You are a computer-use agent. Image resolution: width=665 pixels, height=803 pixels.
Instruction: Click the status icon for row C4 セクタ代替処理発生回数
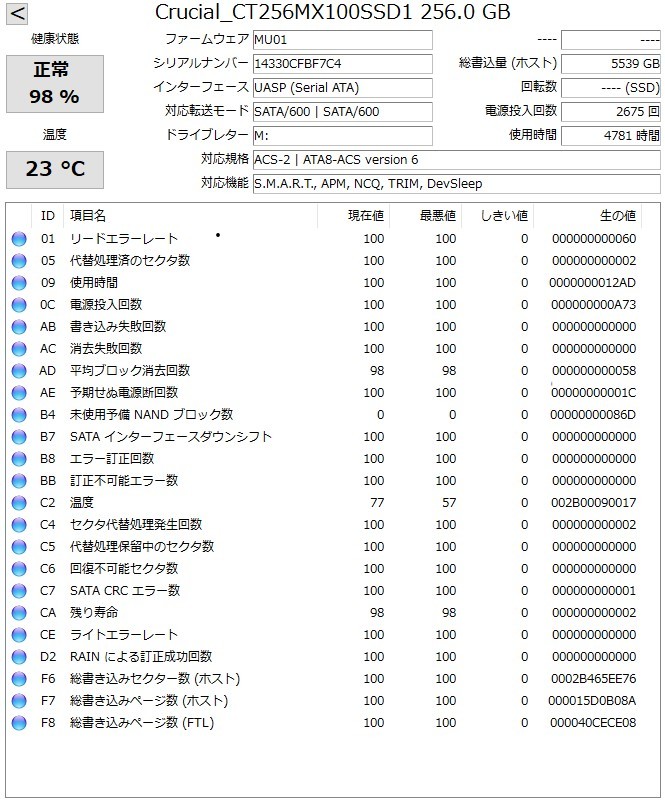(x=19, y=525)
